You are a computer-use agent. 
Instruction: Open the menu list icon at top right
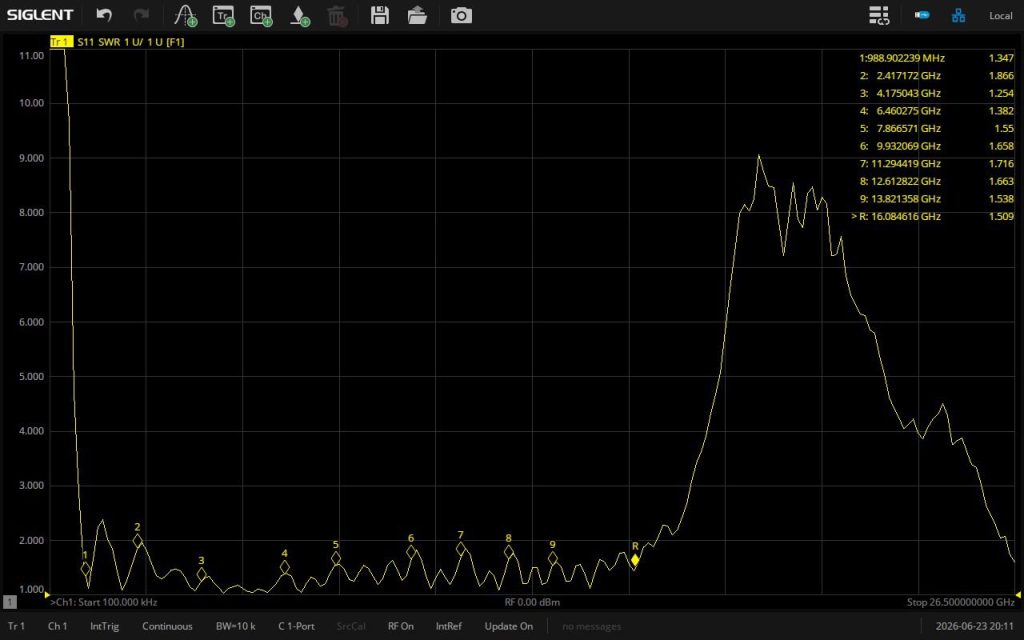pos(879,15)
